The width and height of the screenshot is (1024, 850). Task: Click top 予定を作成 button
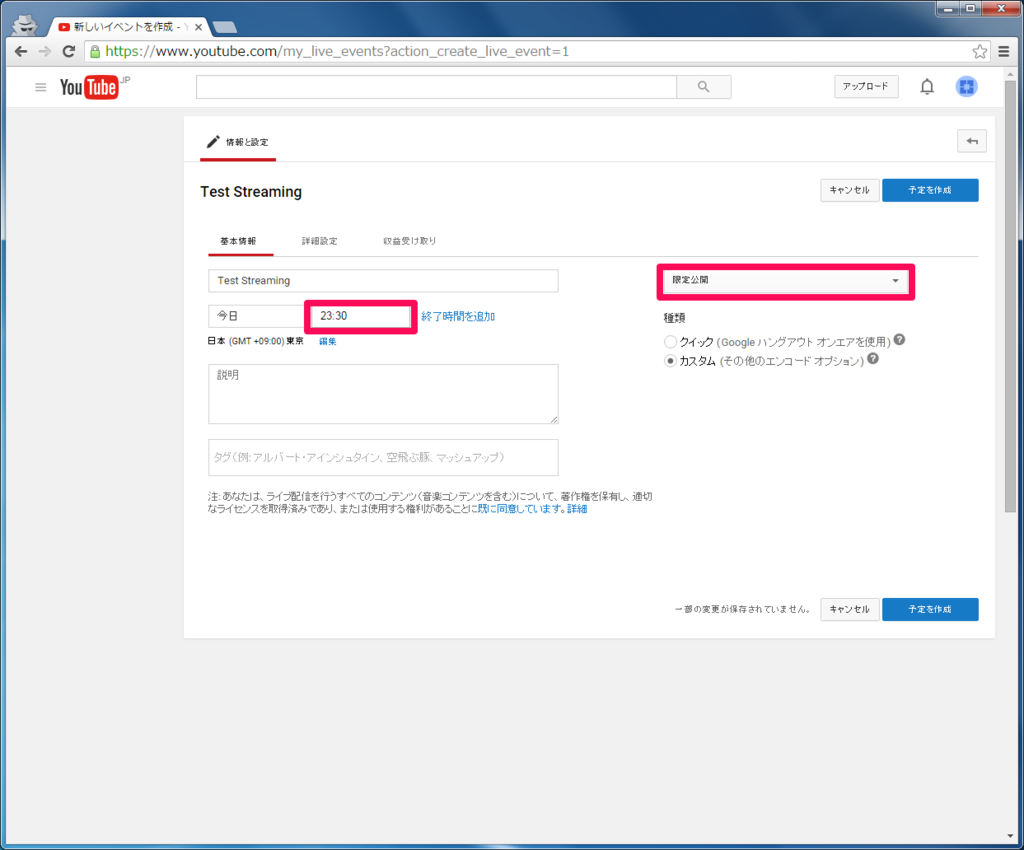(x=930, y=190)
